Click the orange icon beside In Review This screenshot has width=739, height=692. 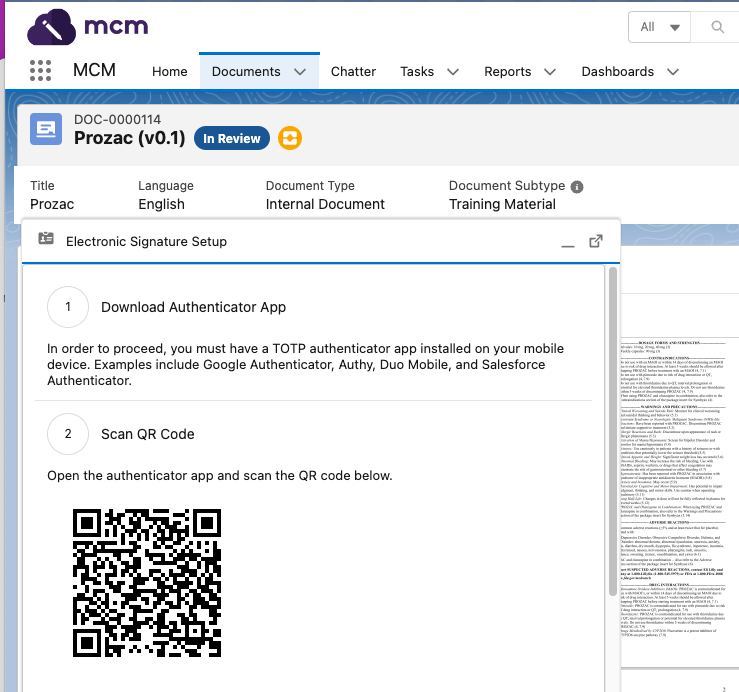pos(289,138)
